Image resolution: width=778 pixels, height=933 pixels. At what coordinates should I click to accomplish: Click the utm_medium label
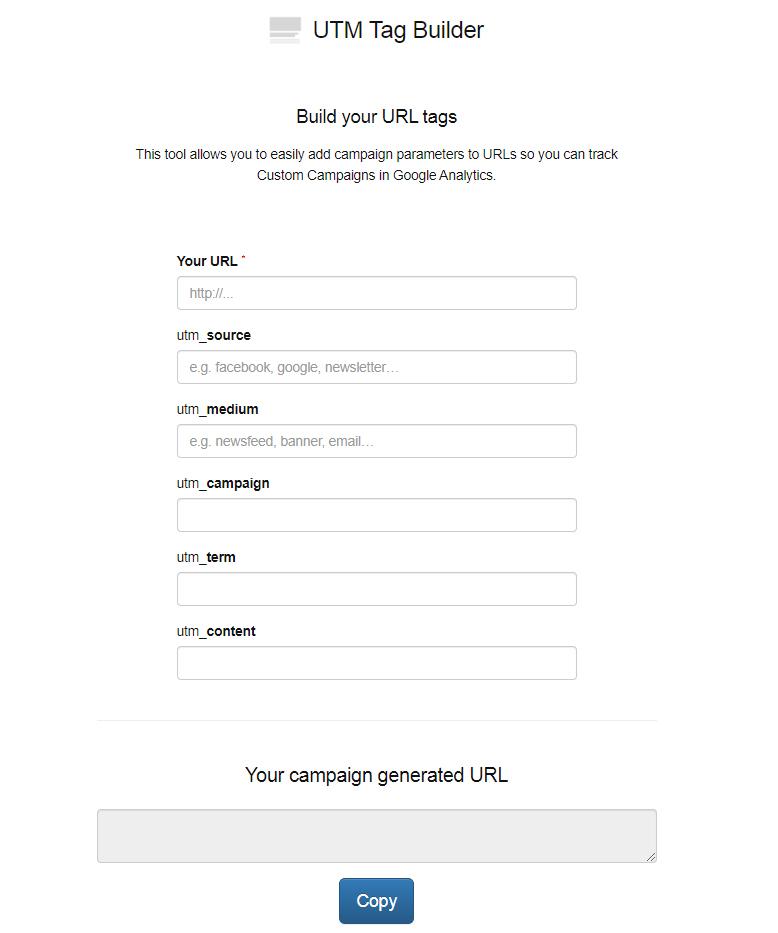(217, 409)
